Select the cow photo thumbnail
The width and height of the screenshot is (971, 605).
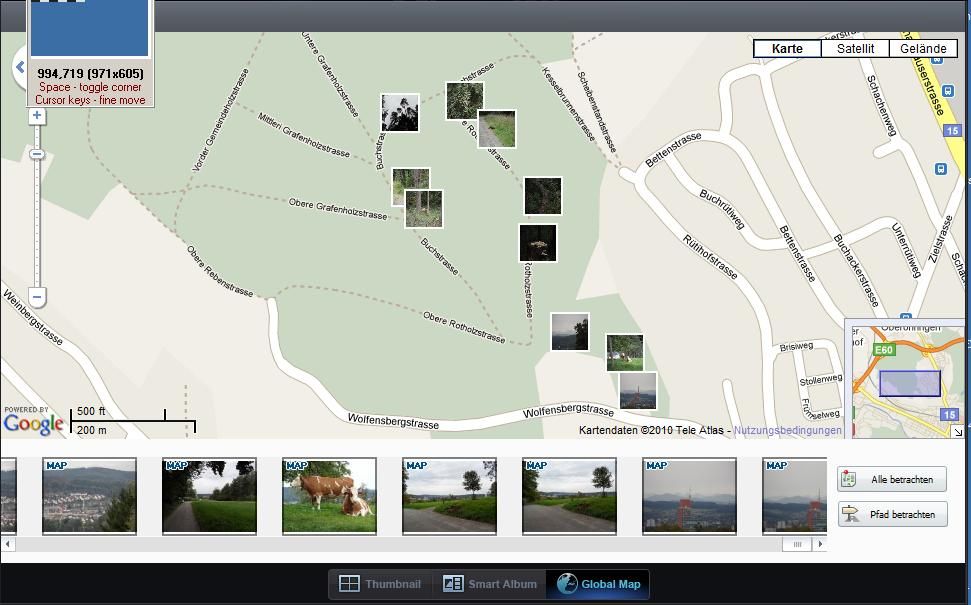pyautogui.click(x=329, y=496)
